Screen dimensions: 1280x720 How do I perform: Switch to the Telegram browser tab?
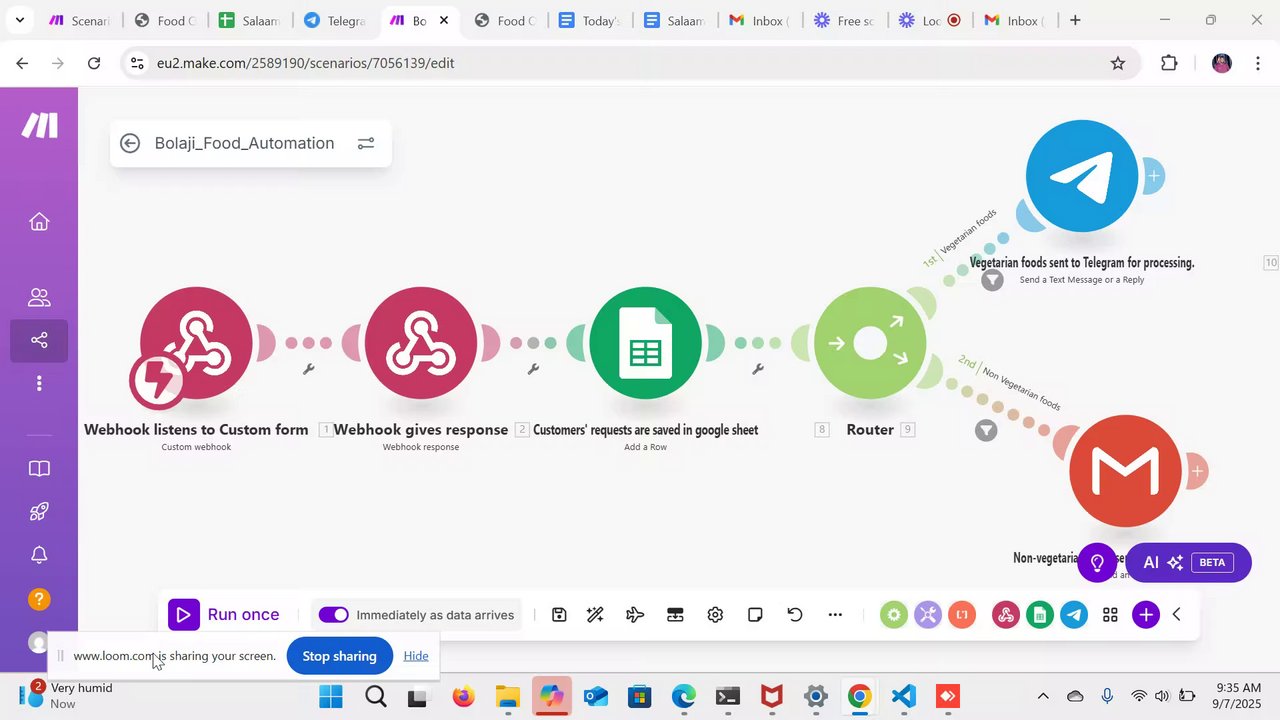pos(335,20)
